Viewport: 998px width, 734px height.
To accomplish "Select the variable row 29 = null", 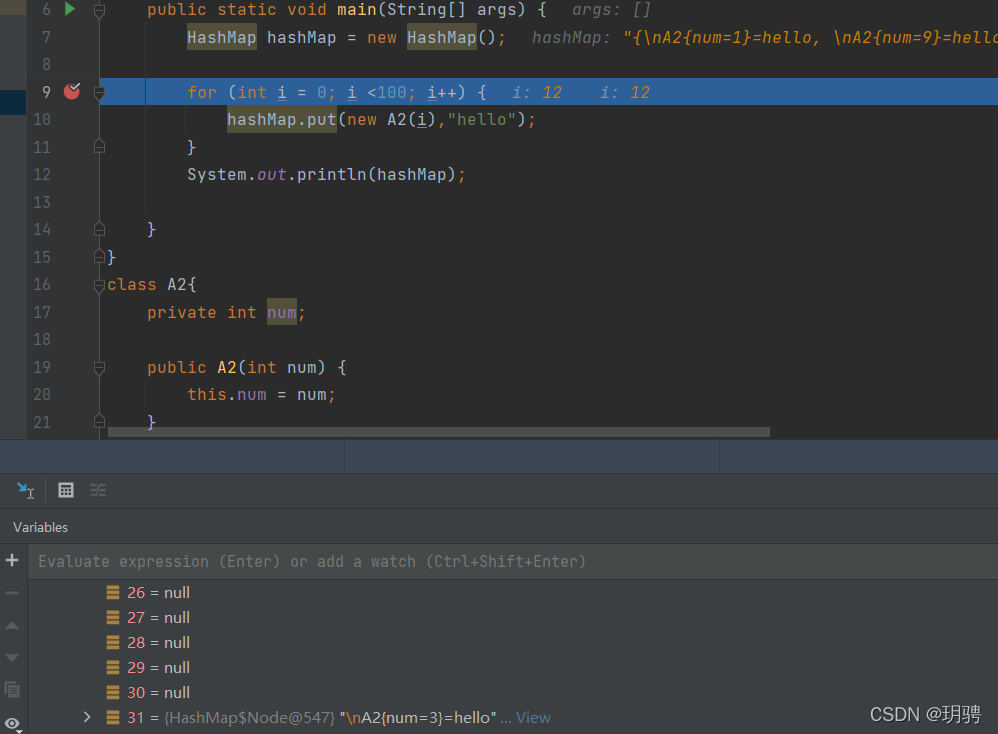I will [512, 667].
